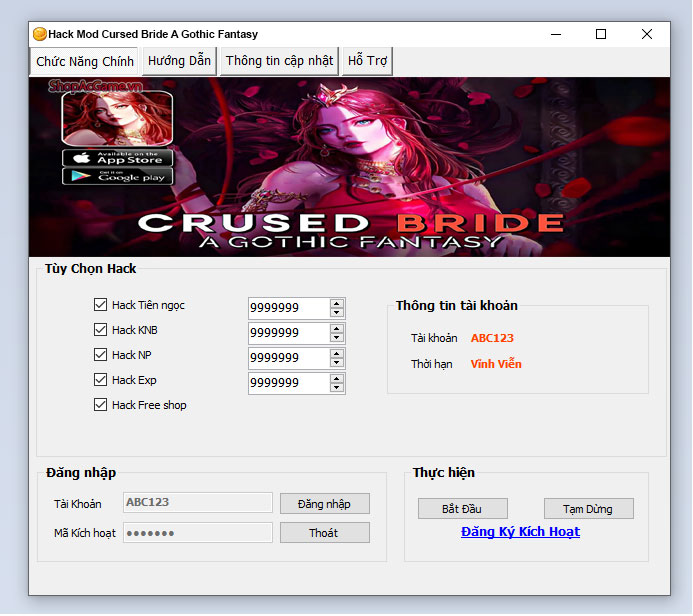Click the Mã Kích hoạt password field
The width and height of the screenshot is (693, 616).
pyautogui.click(x=198, y=533)
